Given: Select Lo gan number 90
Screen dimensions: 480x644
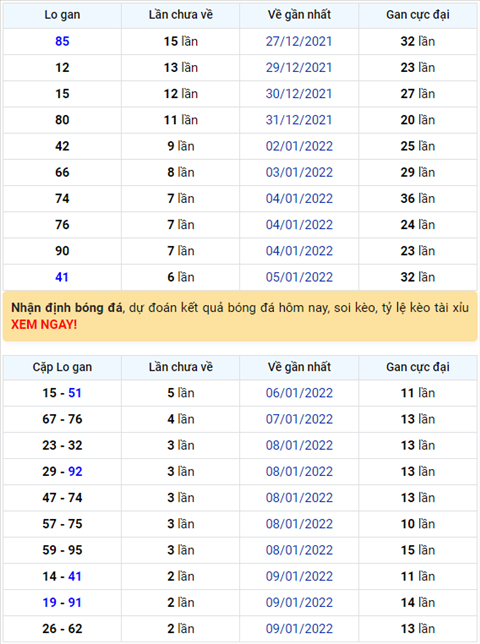Looking at the screenshot, I should point(62,251).
